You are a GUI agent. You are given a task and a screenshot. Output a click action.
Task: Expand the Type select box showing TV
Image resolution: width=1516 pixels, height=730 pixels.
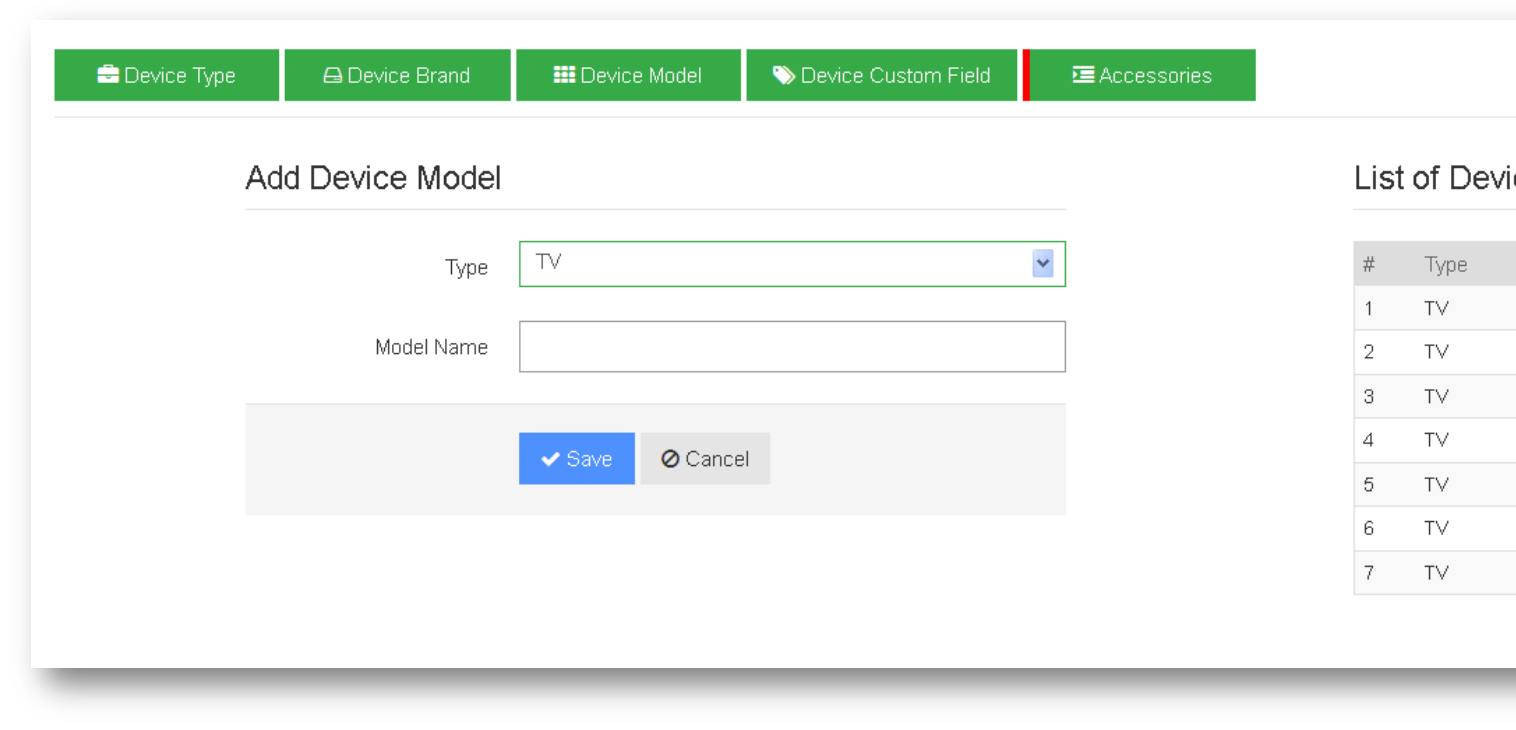click(x=780, y=264)
